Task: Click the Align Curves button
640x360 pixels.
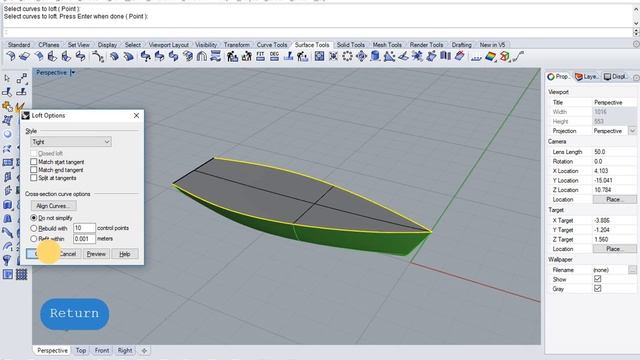Action: [53, 206]
